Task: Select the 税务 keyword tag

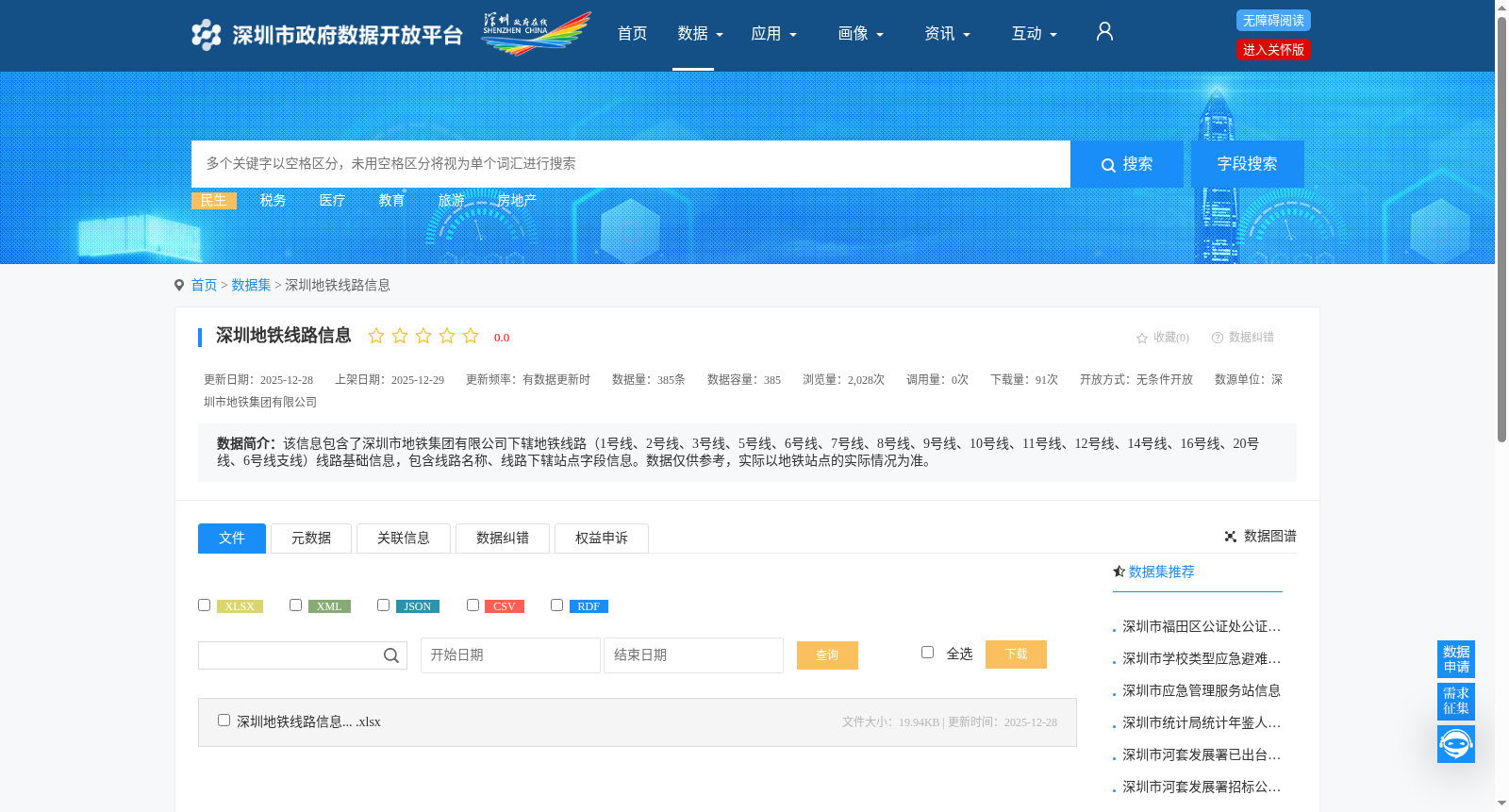Action: [x=274, y=201]
